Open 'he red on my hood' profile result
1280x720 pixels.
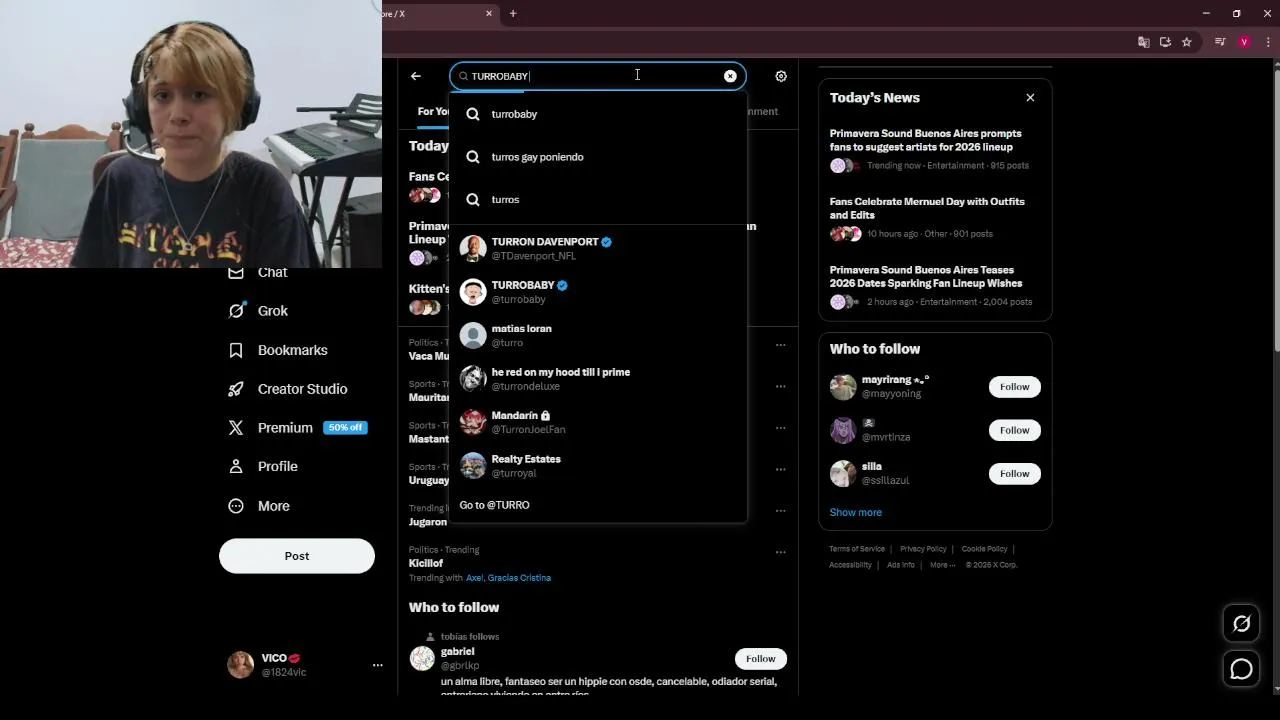[598, 379]
